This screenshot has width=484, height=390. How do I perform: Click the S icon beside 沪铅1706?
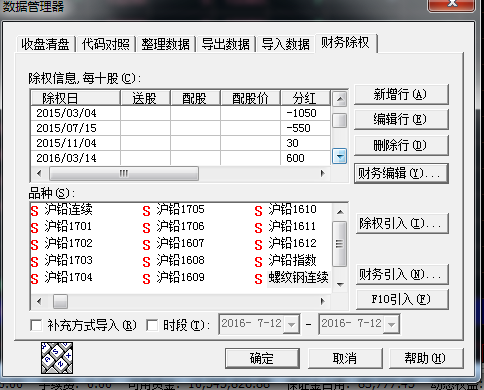tap(146, 228)
